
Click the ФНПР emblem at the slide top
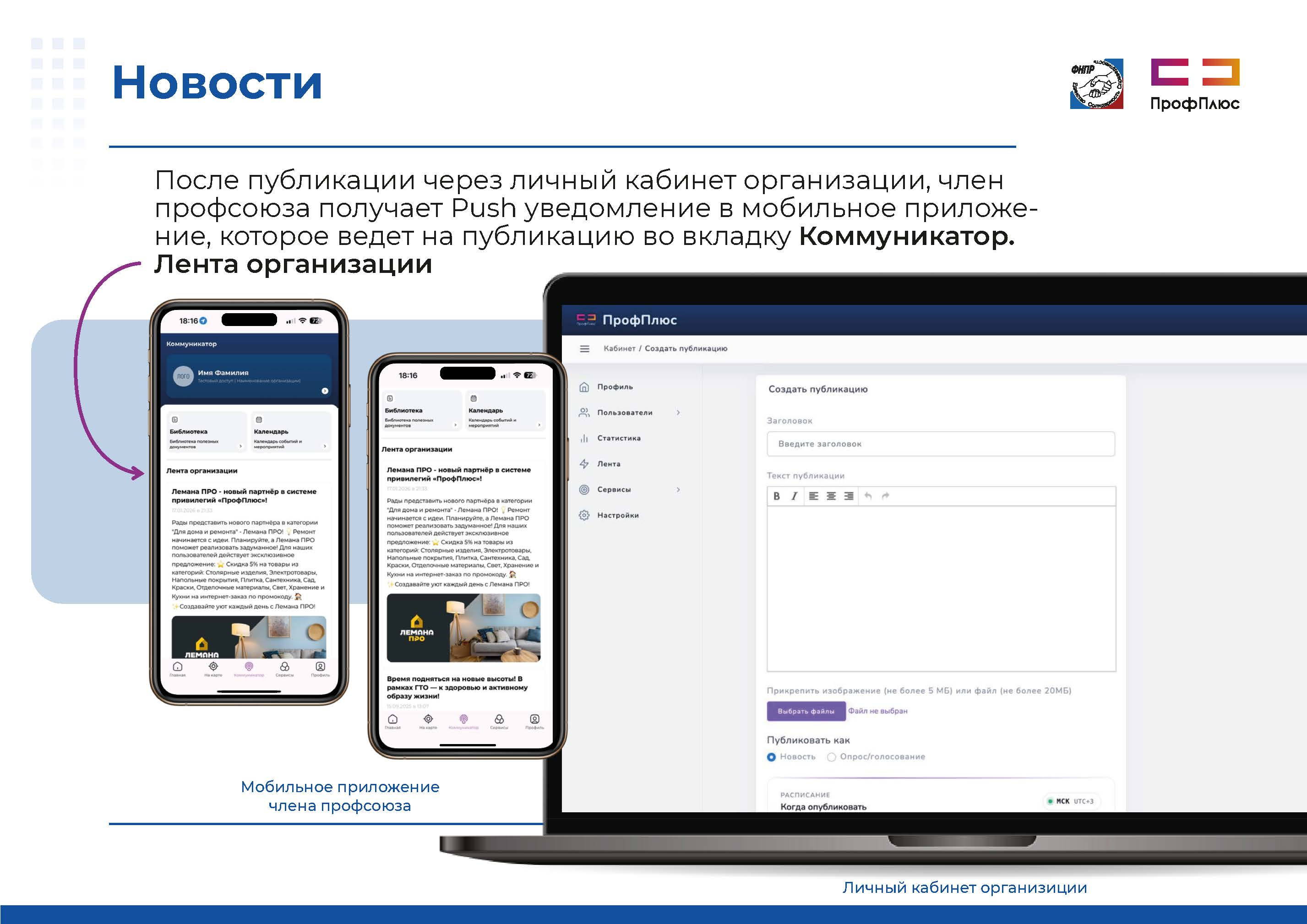click(1096, 84)
